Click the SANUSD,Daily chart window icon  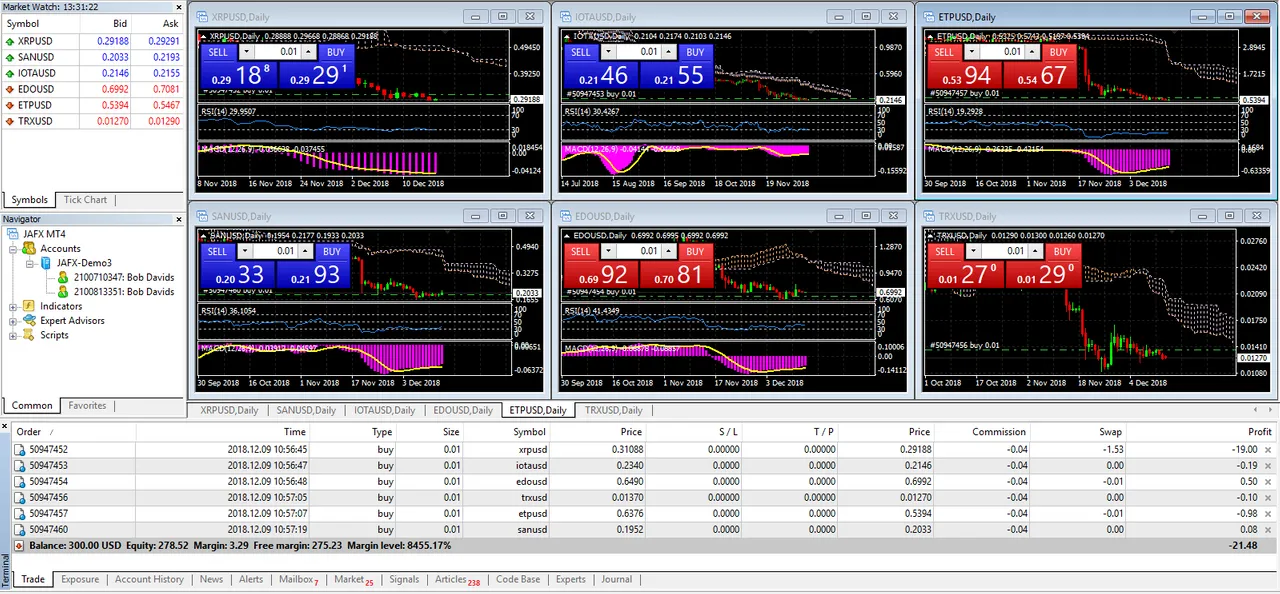202,216
